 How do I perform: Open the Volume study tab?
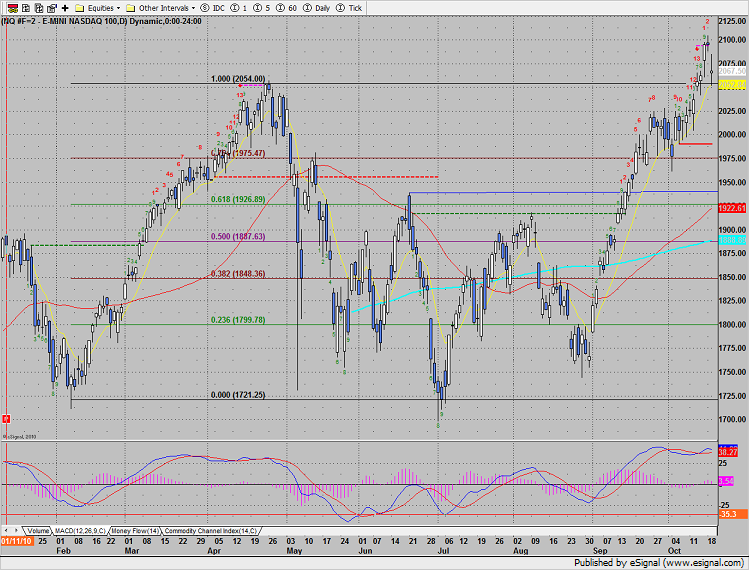[x=38, y=531]
